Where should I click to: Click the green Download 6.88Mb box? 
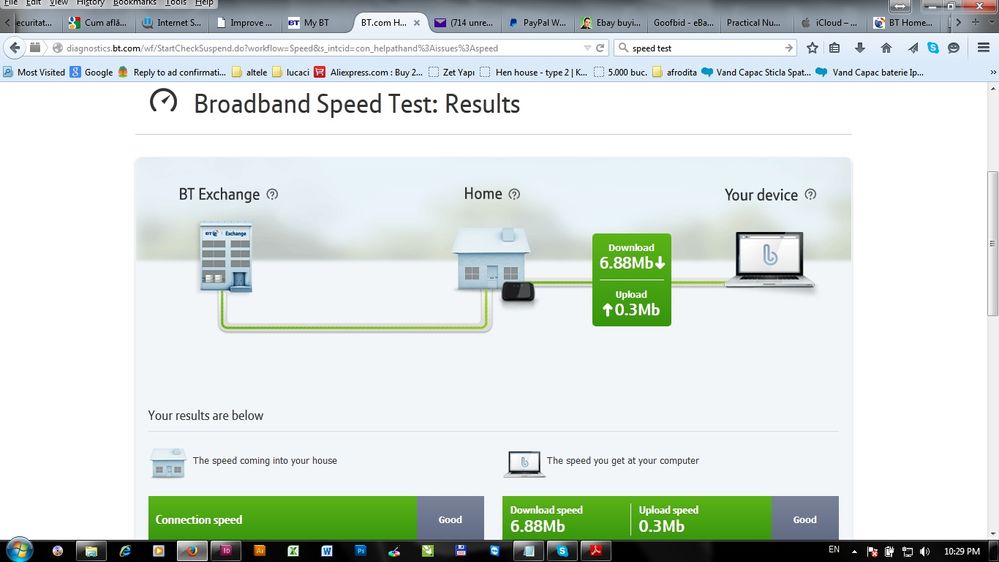click(631, 280)
